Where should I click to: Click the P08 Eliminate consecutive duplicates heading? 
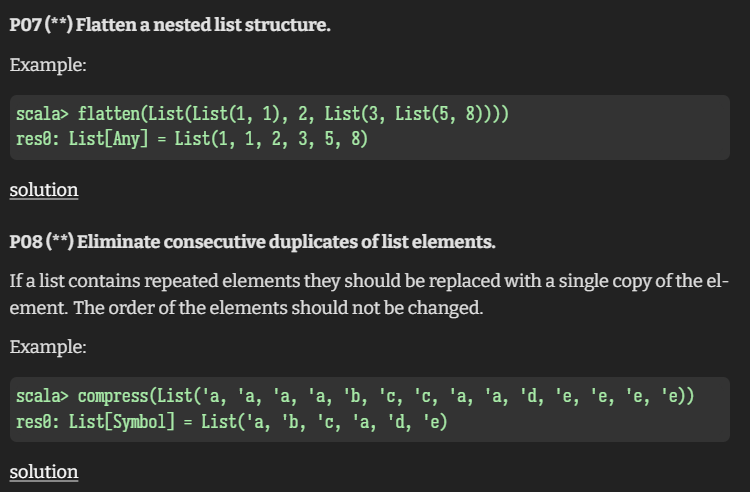tap(253, 241)
